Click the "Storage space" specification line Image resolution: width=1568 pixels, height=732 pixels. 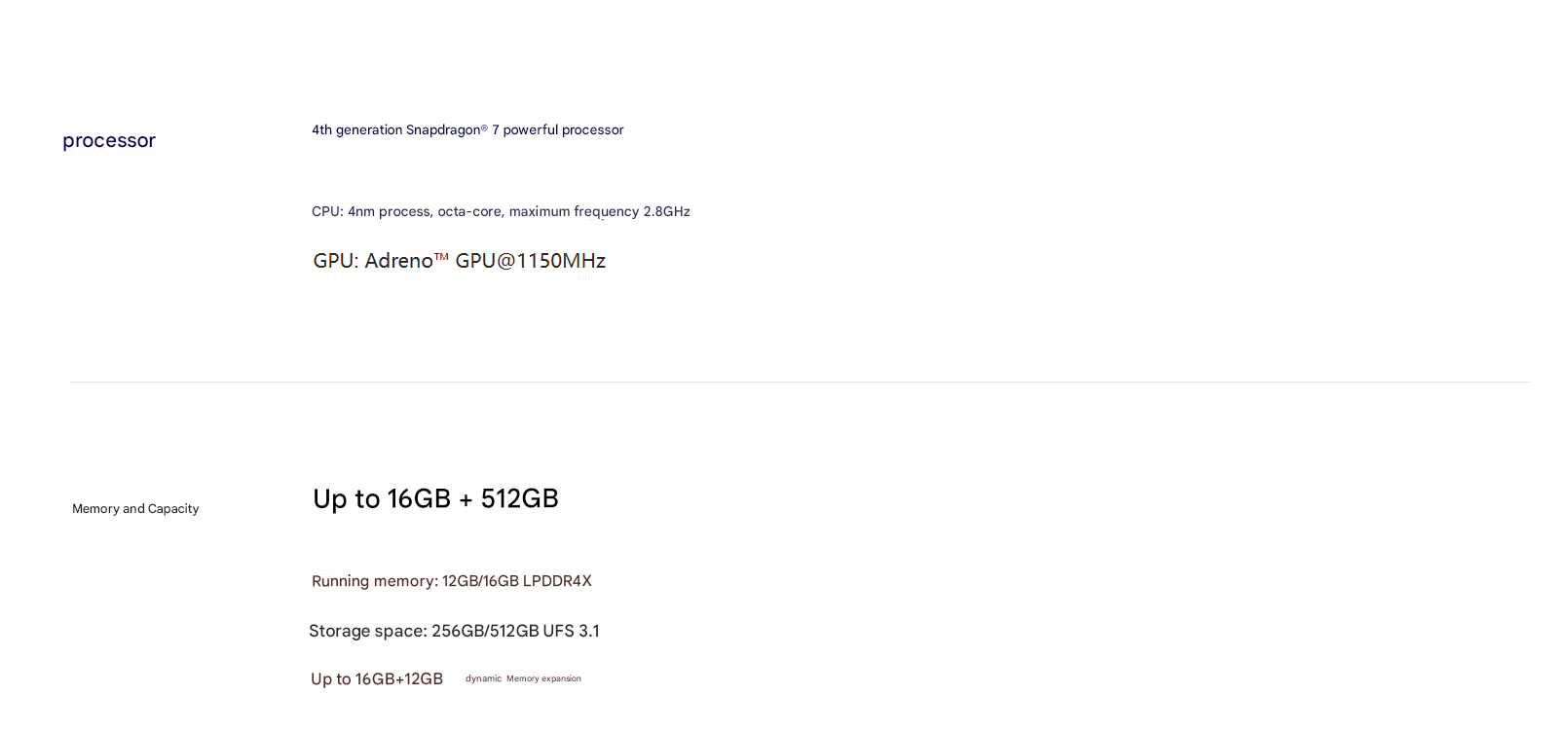coord(454,631)
